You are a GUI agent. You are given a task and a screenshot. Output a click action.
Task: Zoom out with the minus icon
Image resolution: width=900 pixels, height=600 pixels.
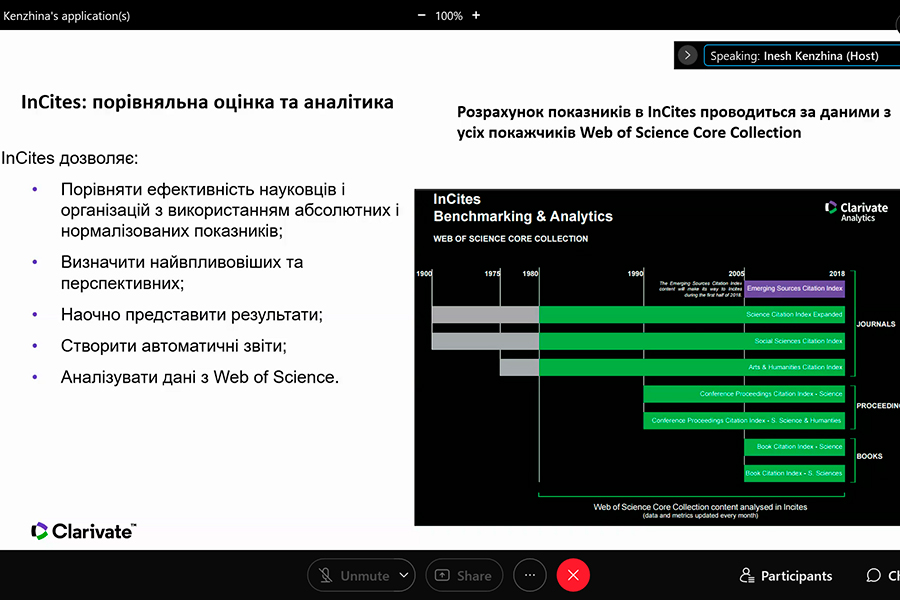421,15
